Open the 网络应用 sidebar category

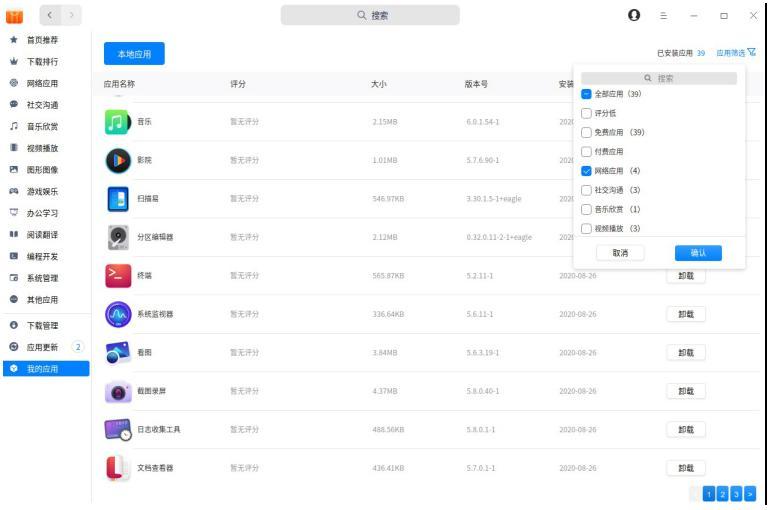coord(42,83)
